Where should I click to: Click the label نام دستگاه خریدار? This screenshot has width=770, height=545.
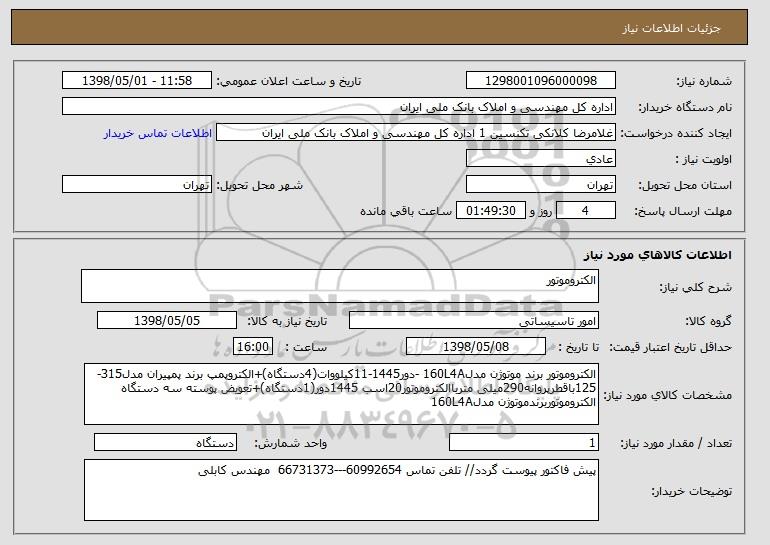[685, 107]
